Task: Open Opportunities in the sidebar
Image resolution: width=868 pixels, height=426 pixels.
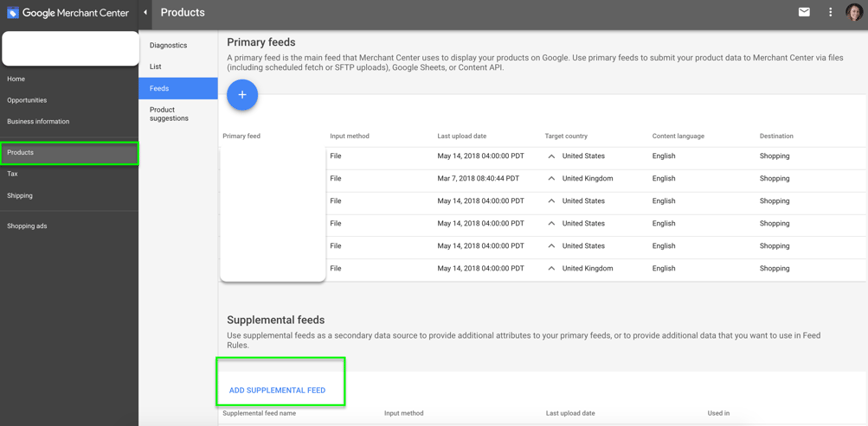Action: point(27,100)
